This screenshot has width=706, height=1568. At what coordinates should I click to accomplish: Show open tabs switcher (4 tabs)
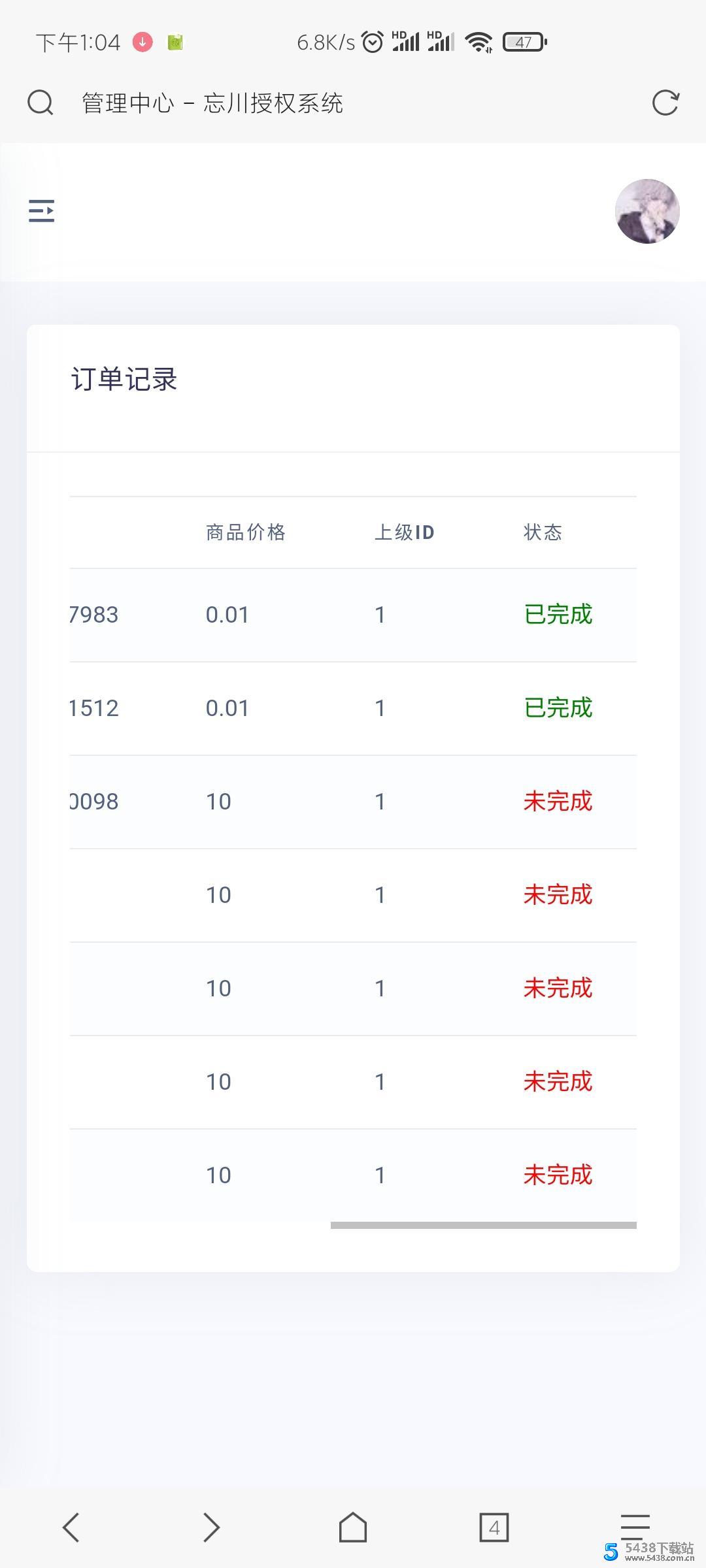tap(494, 1527)
